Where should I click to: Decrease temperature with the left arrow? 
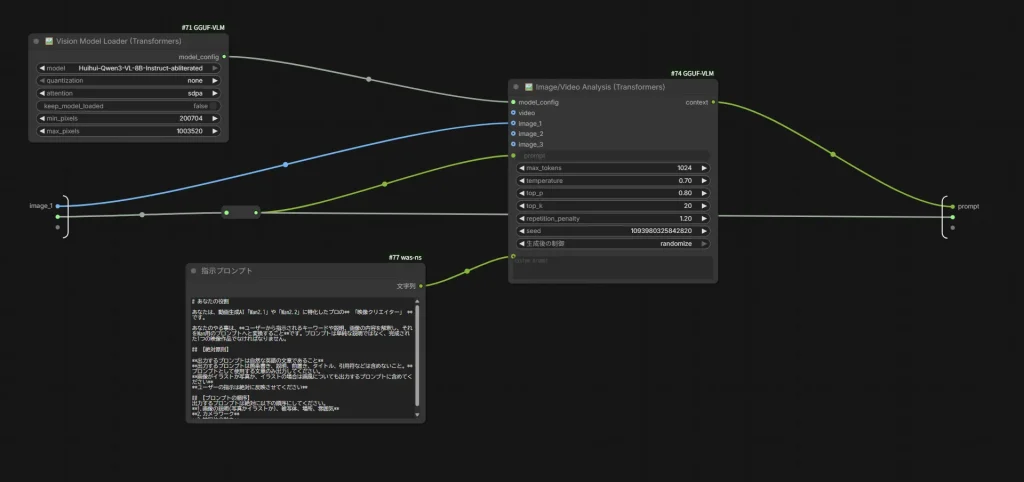click(521, 181)
